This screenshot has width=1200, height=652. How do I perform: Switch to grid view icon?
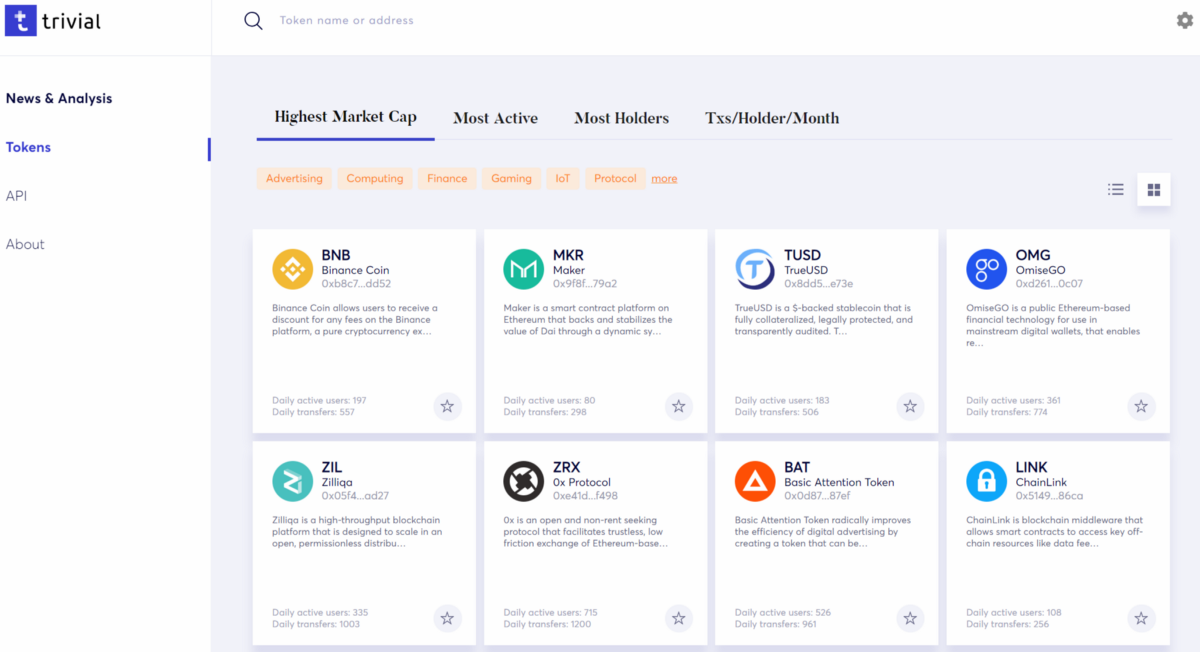(1154, 189)
